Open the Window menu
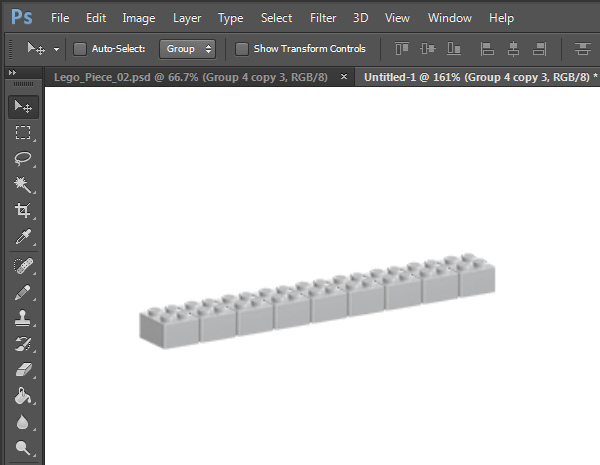The image size is (600, 465). click(x=450, y=18)
